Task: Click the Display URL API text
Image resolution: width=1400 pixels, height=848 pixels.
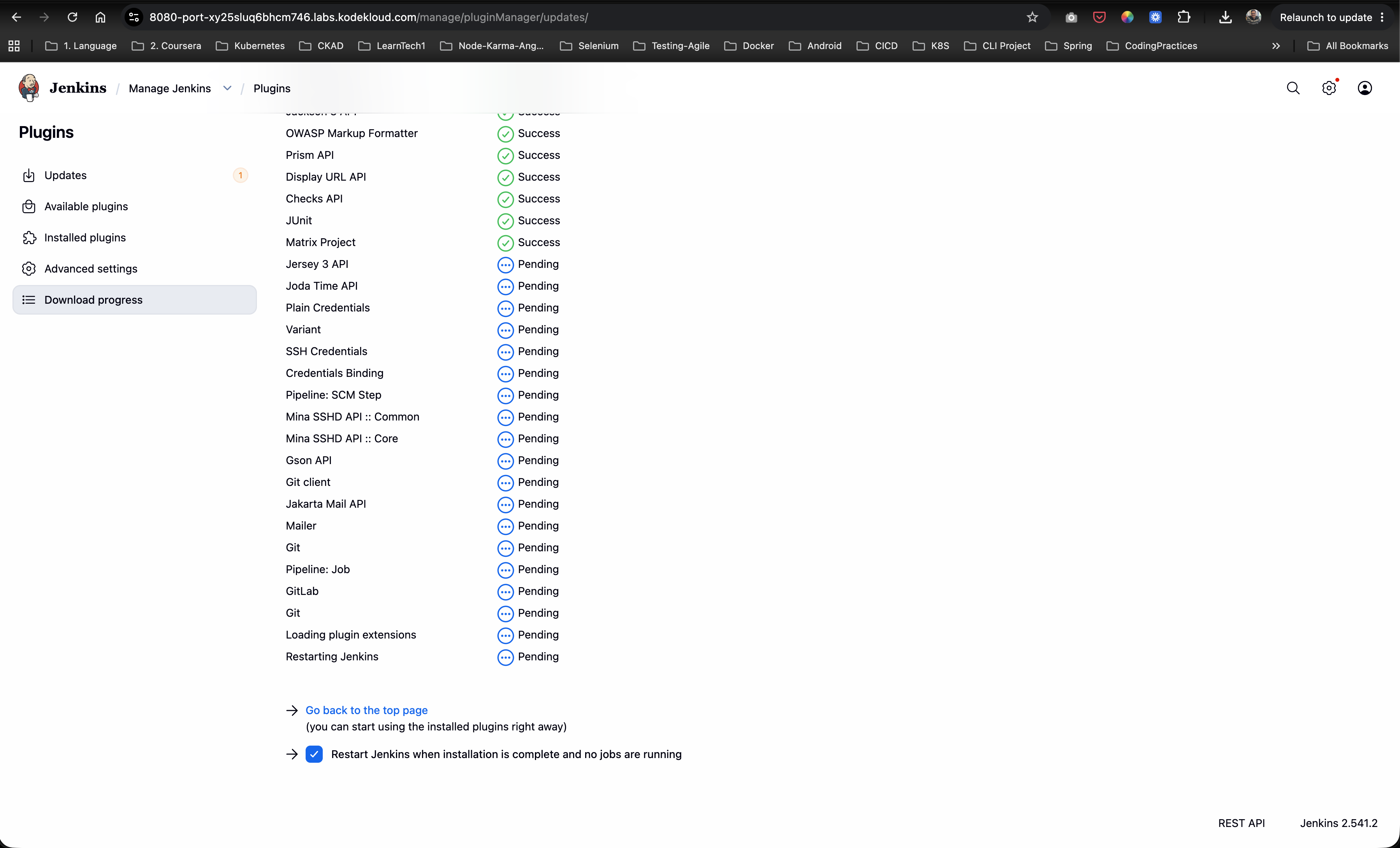Action: 325,177
